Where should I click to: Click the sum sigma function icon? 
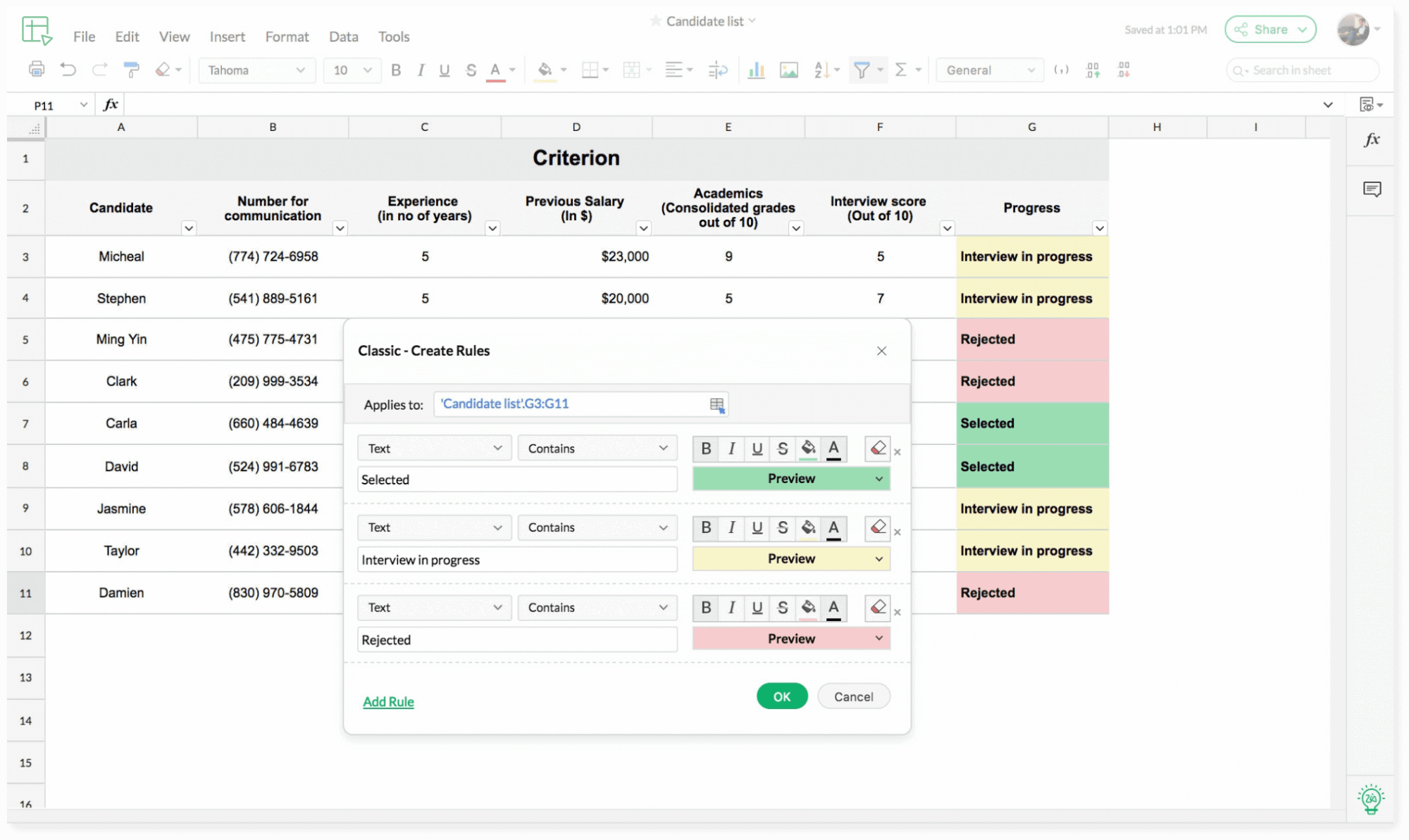(x=900, y=70)
